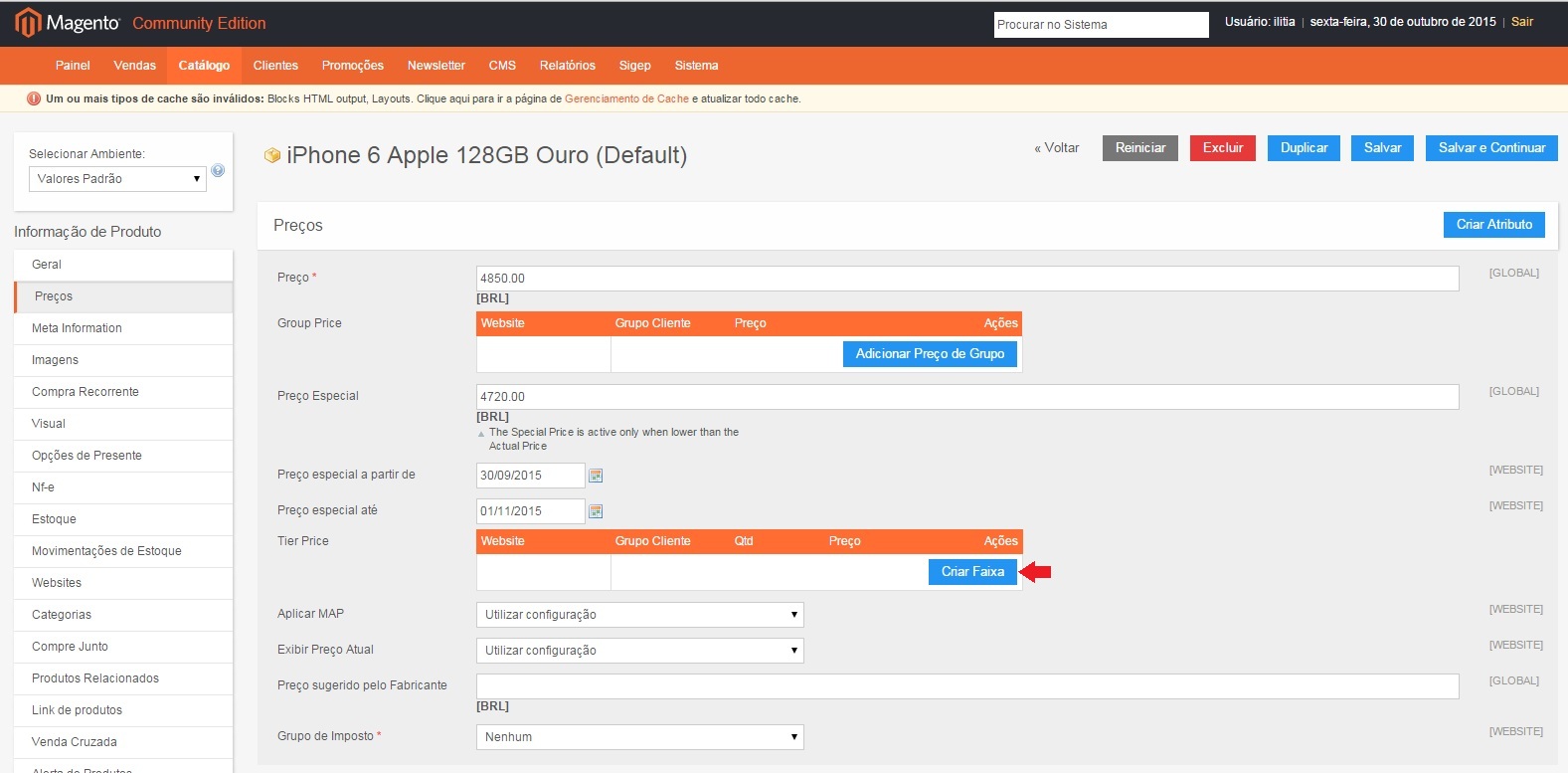Click help icon beside Selecionar Ambiente
Screen dimensions: 1568x773
[218, 170]
